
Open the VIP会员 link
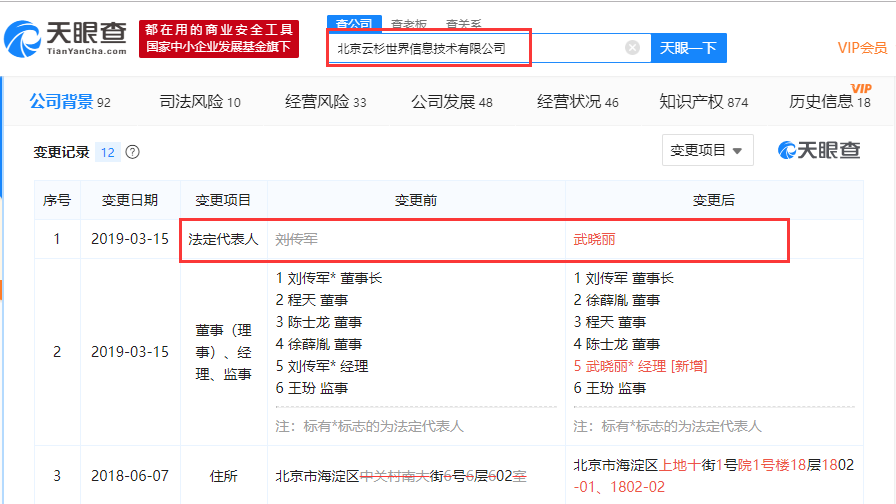(862, 48)
